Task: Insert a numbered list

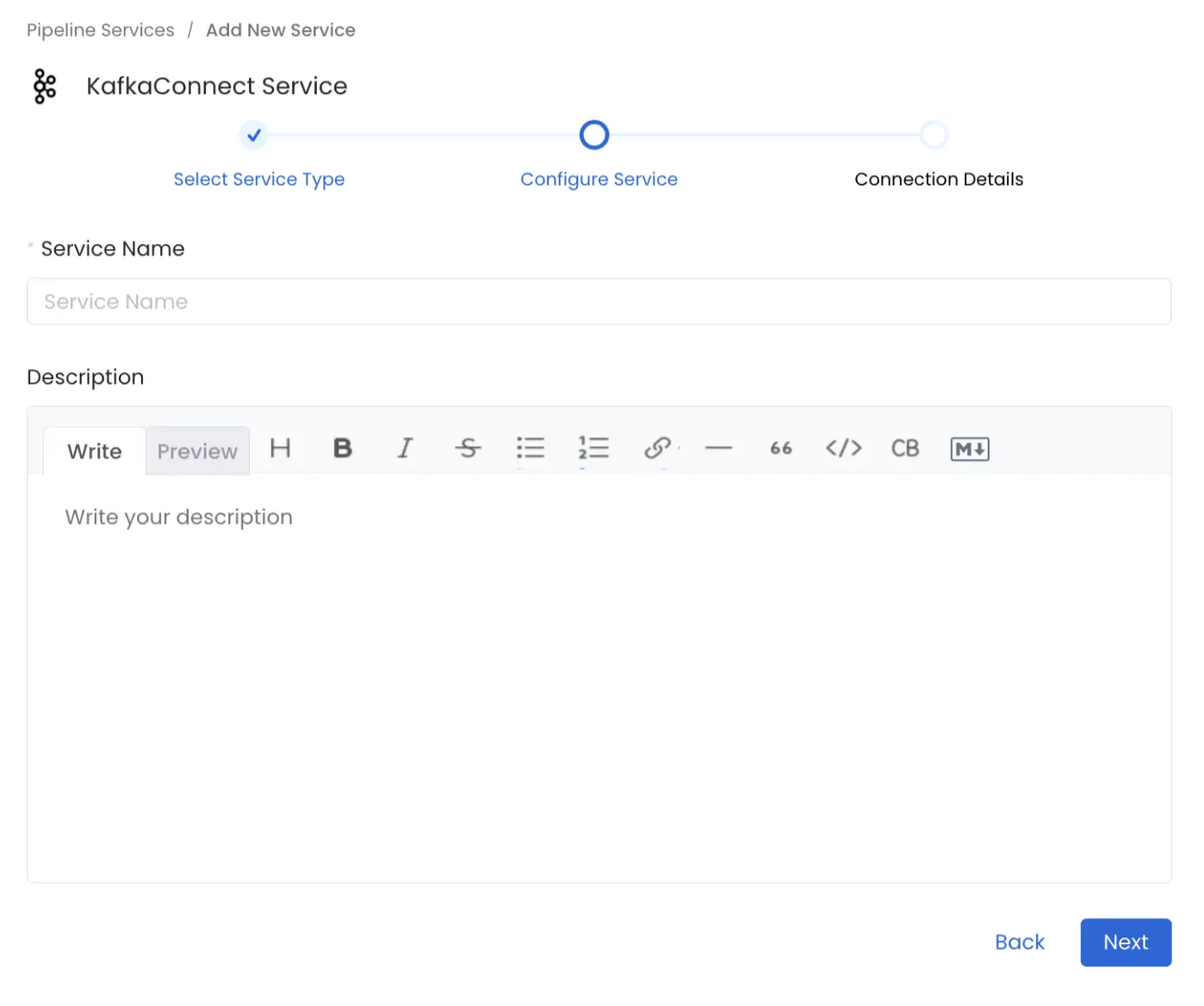Action: [x=593, y=449]
